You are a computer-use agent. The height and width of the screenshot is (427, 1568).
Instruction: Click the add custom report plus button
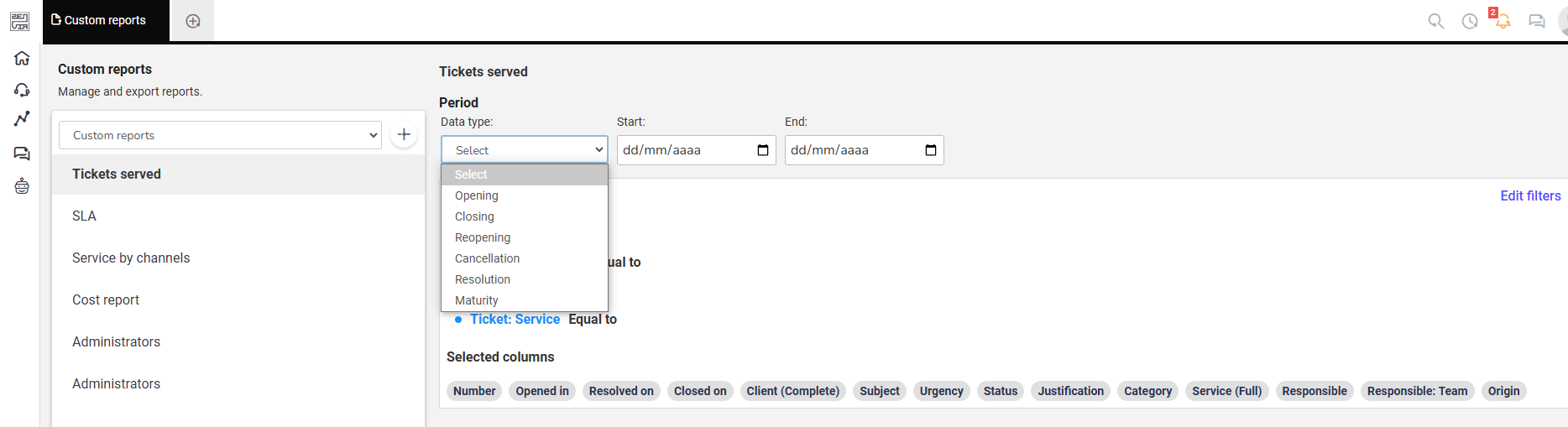click(x=404, y=134)
